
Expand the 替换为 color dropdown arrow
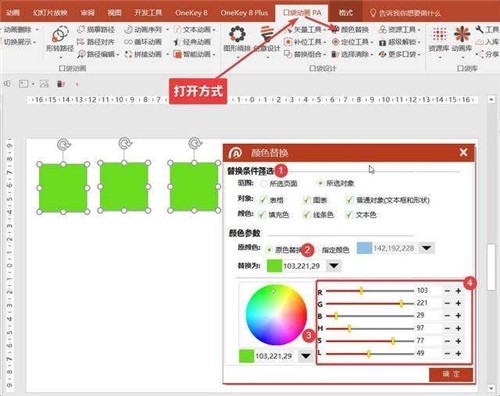click(334, 266)
